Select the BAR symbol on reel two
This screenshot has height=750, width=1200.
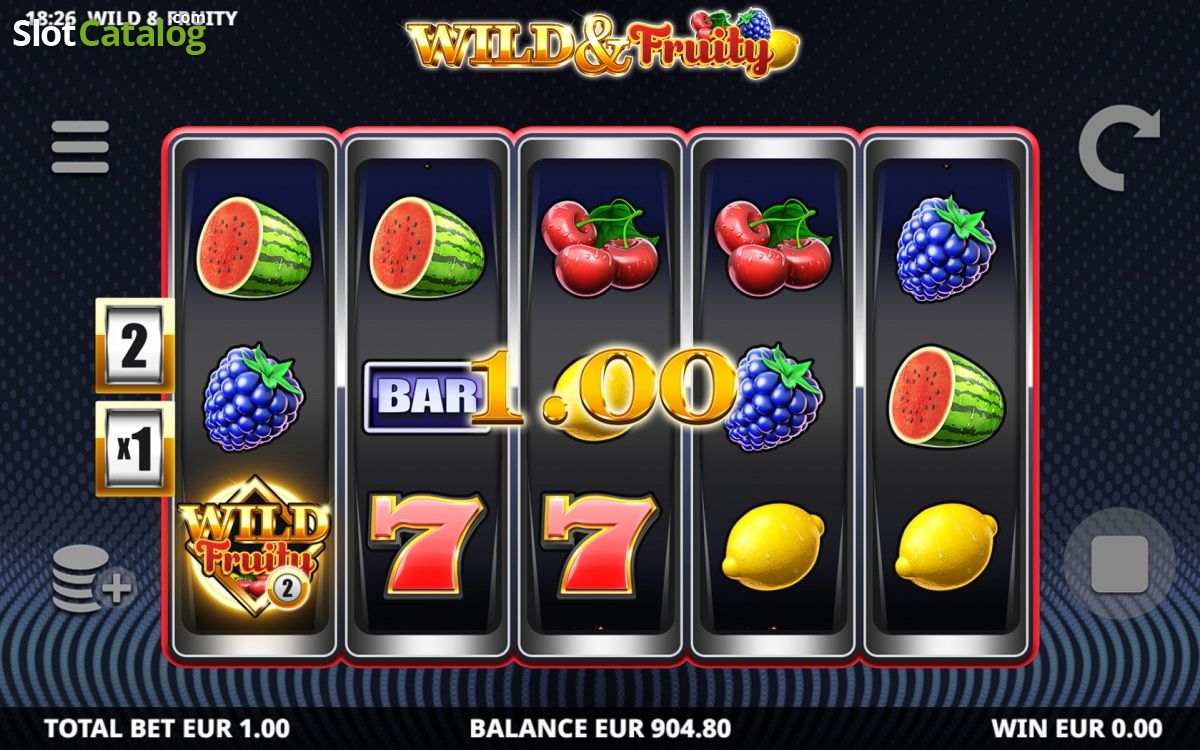(420, 397)
